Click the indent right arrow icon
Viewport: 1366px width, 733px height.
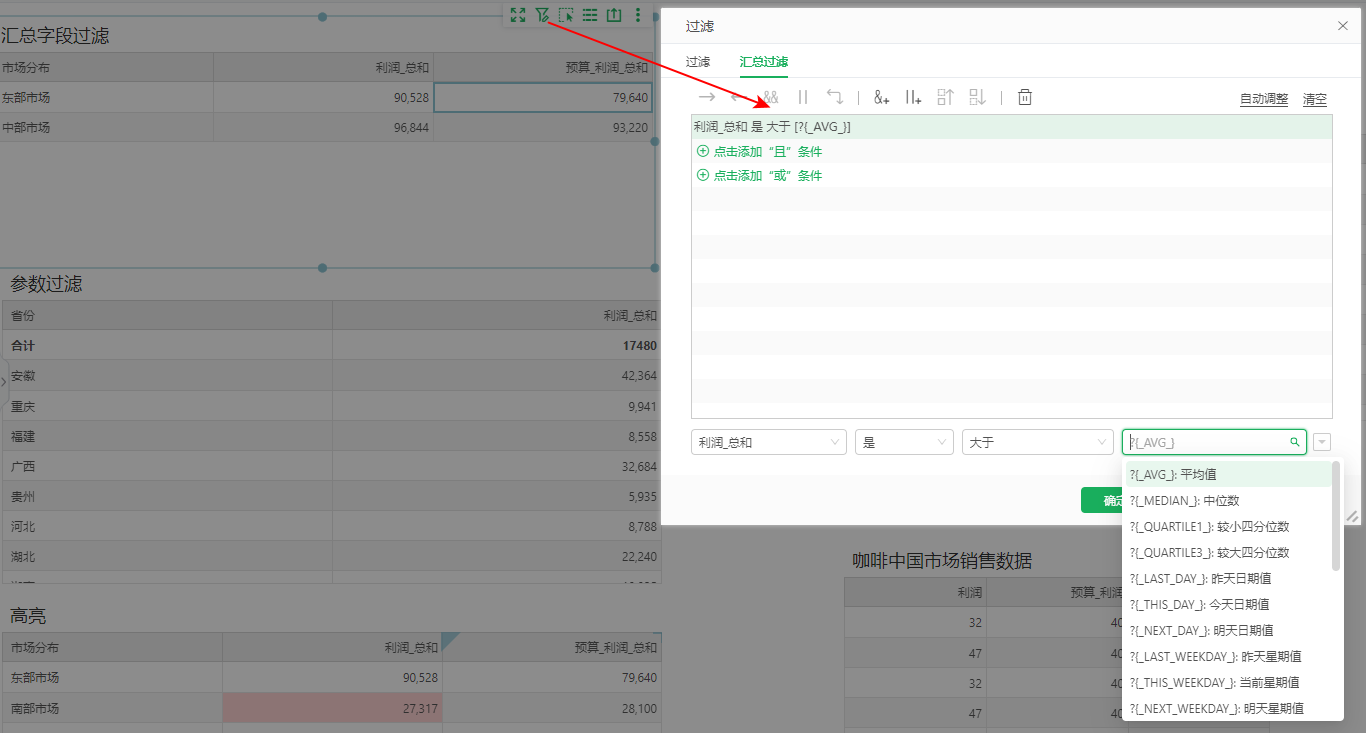pos(707,97)
